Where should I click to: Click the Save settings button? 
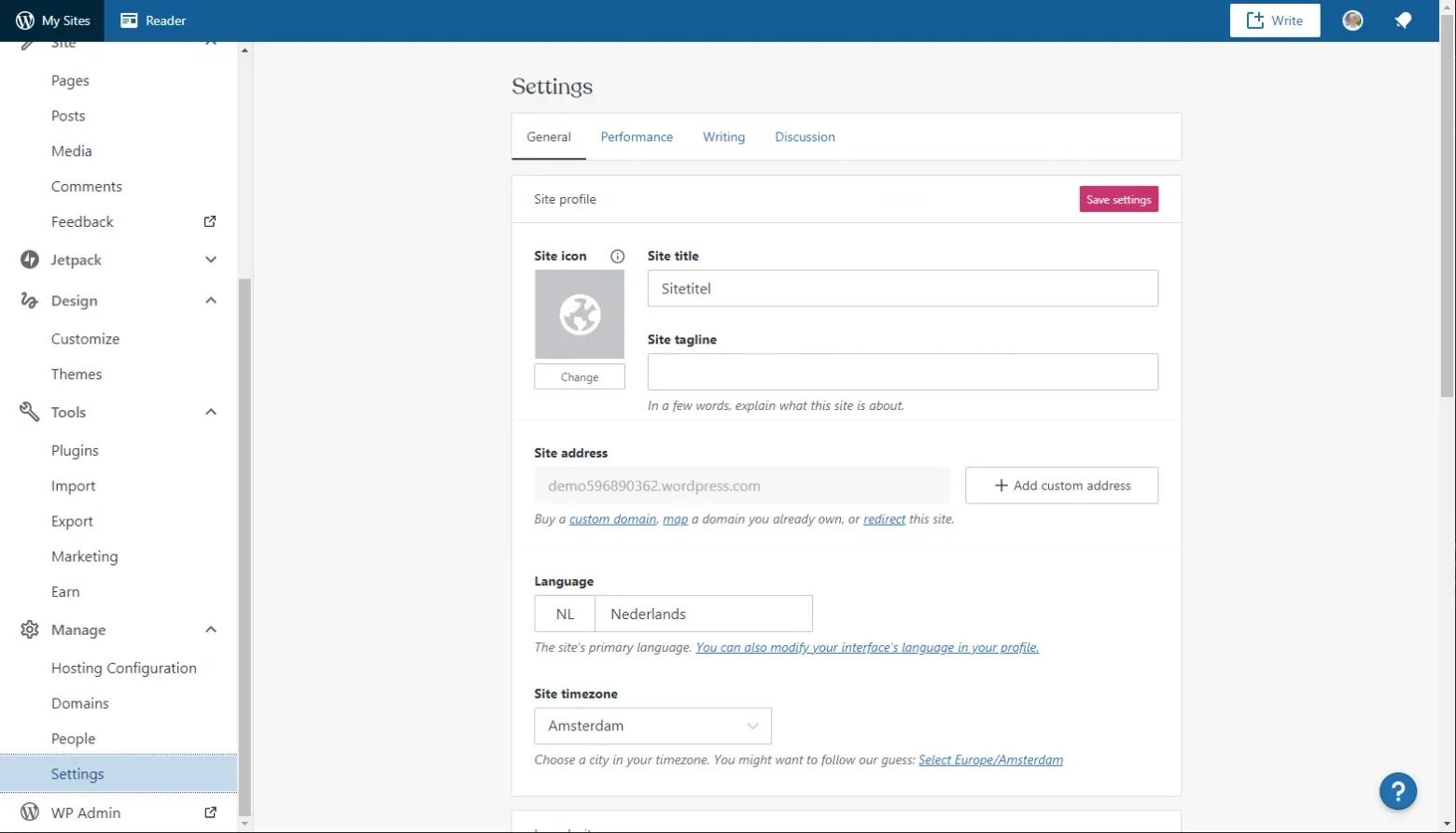coord(1118,199)
